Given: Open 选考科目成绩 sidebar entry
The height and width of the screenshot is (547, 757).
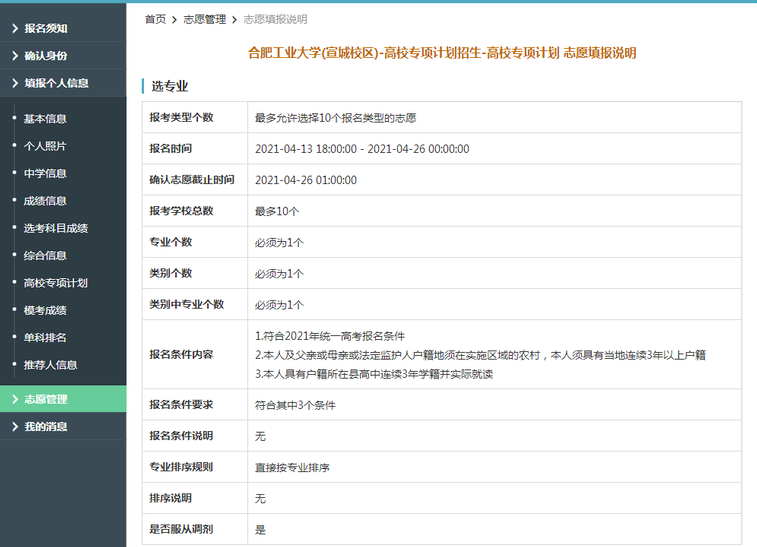Looking at the screenshot, I should [x=55, y=228].
